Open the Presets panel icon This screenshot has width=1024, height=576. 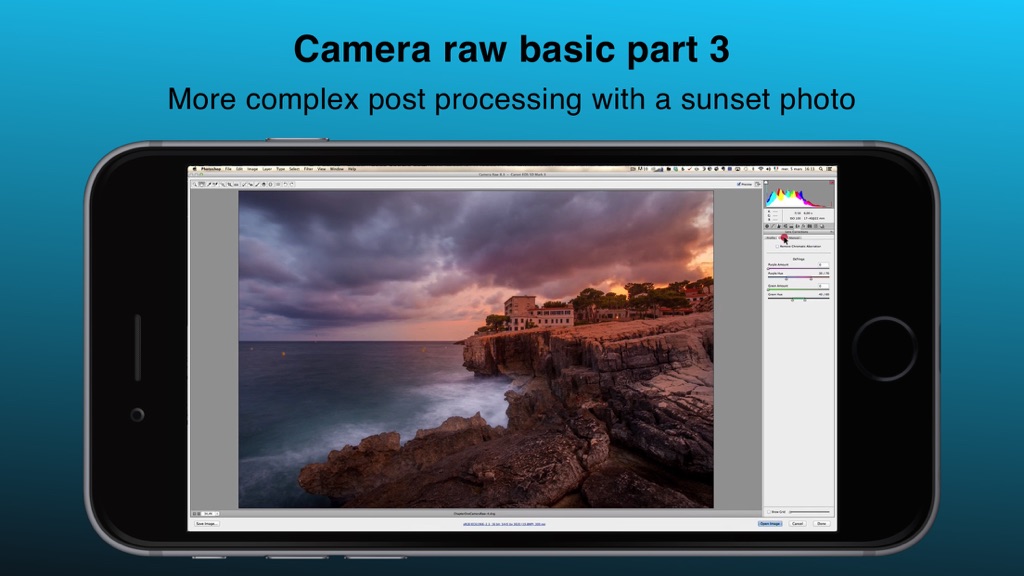(x=816, y=226)
